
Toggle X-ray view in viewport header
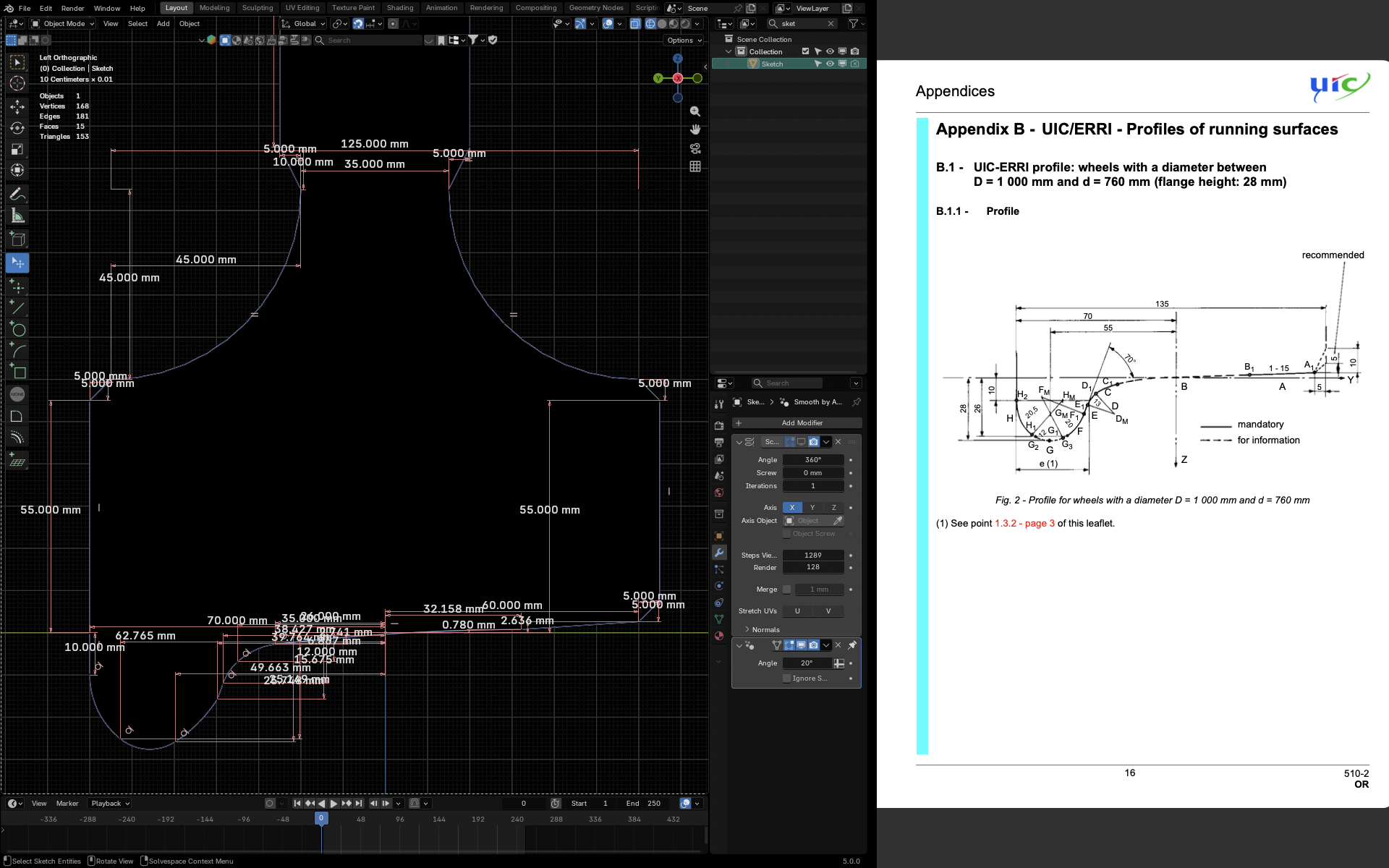(635, 24)
